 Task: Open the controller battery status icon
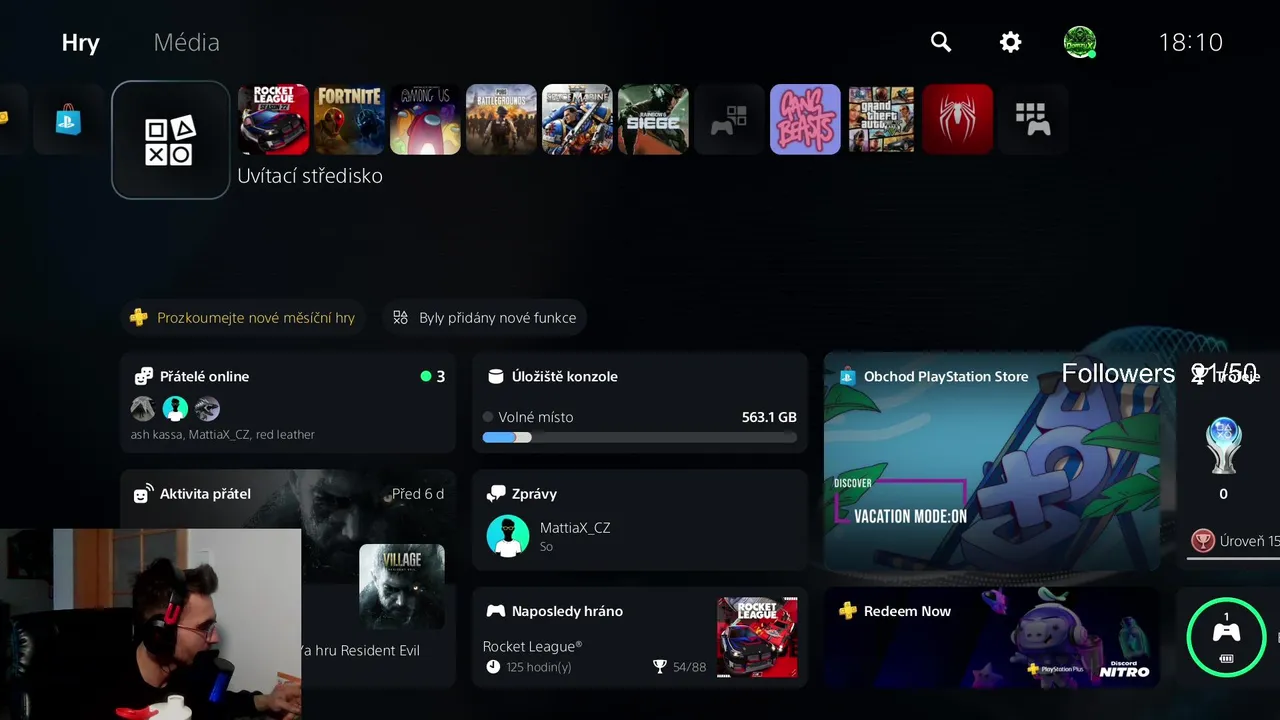tap(1226, 637)
